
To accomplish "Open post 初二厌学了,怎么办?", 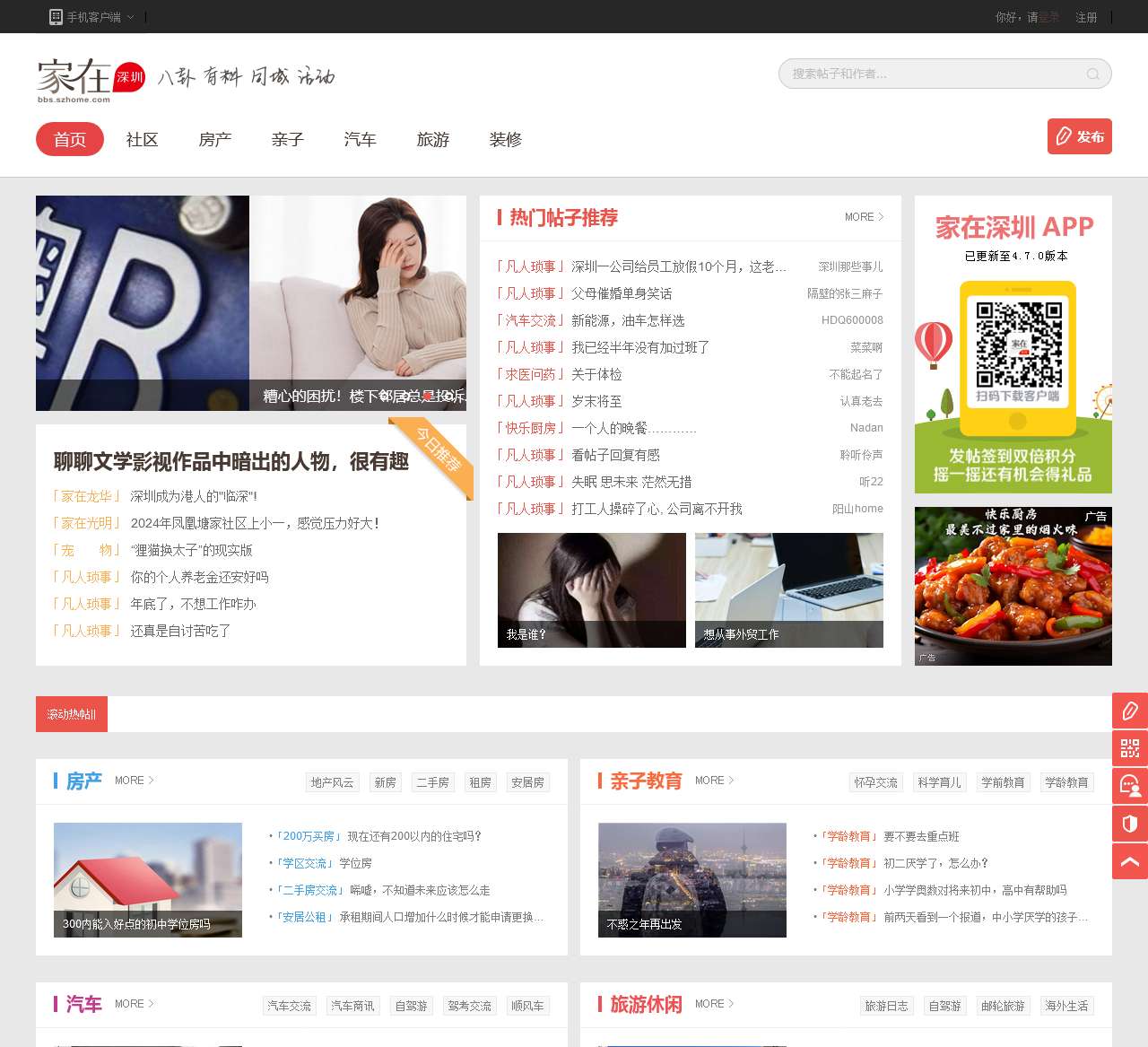I will click(x=935, y=863).
